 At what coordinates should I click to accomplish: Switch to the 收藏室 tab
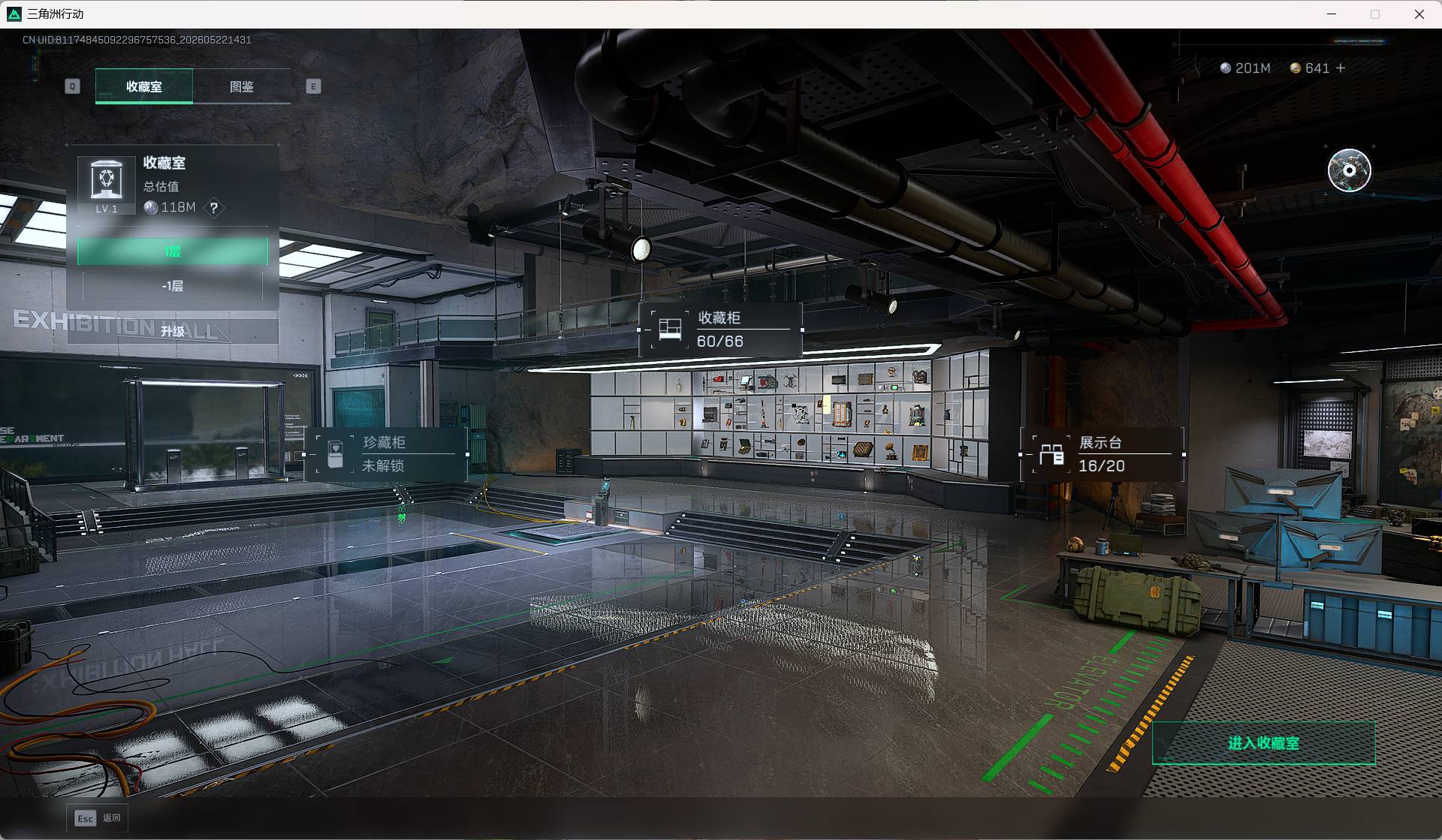click(144, 86)
